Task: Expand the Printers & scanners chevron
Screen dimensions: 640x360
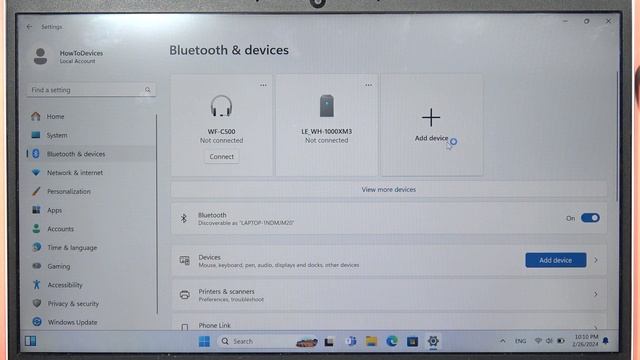Action: coord(596,294)
